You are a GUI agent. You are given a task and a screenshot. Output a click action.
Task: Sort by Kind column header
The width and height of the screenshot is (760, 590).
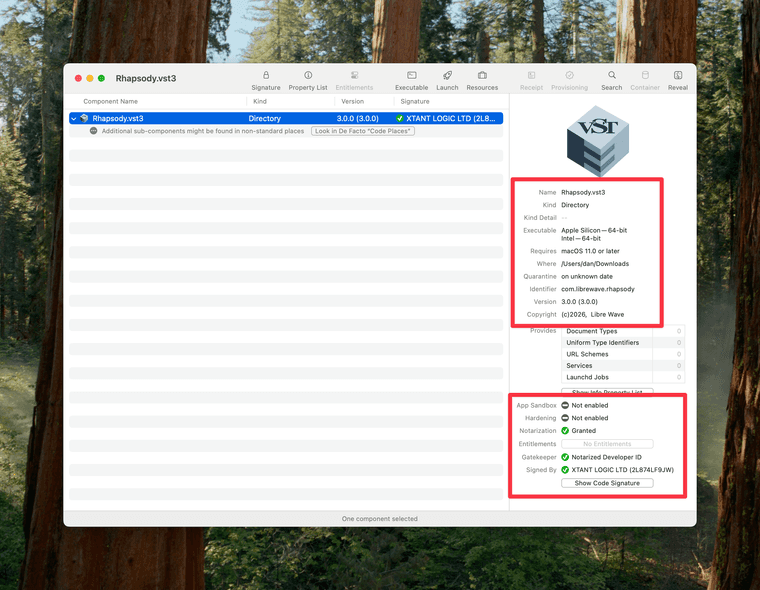(x=260, y=101)
